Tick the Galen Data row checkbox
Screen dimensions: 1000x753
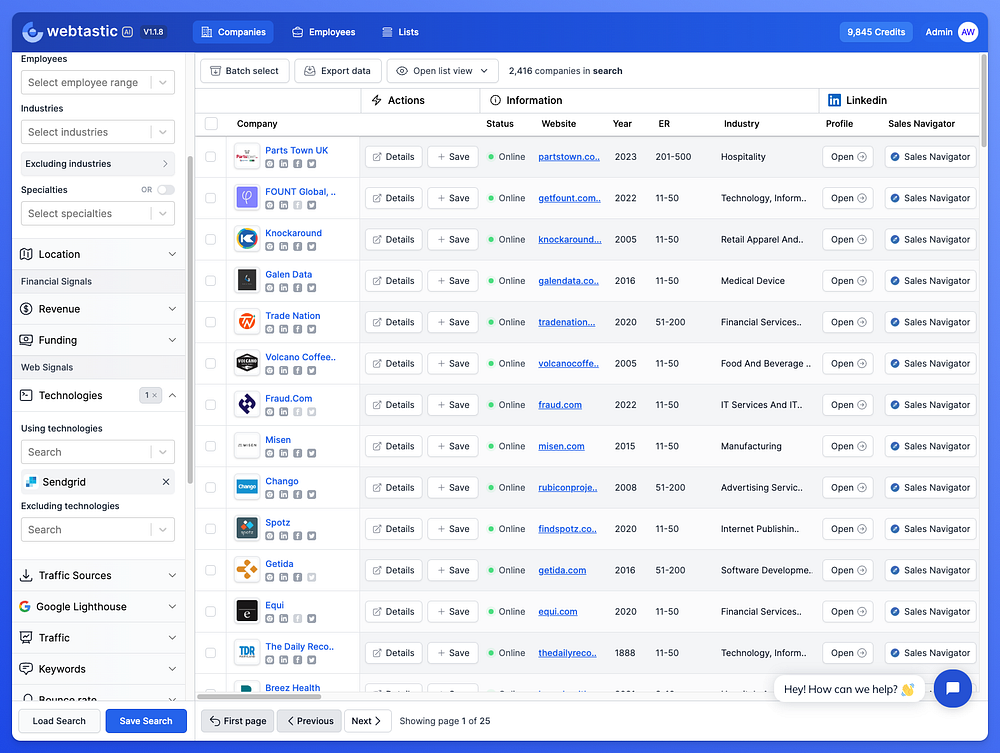(x=210, y=281)
